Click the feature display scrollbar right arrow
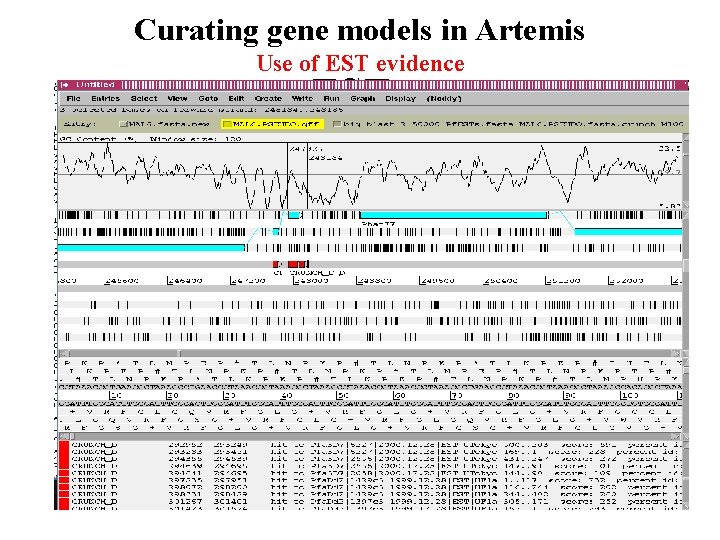This screenshot has width=720, height=540. click(675, 353)
